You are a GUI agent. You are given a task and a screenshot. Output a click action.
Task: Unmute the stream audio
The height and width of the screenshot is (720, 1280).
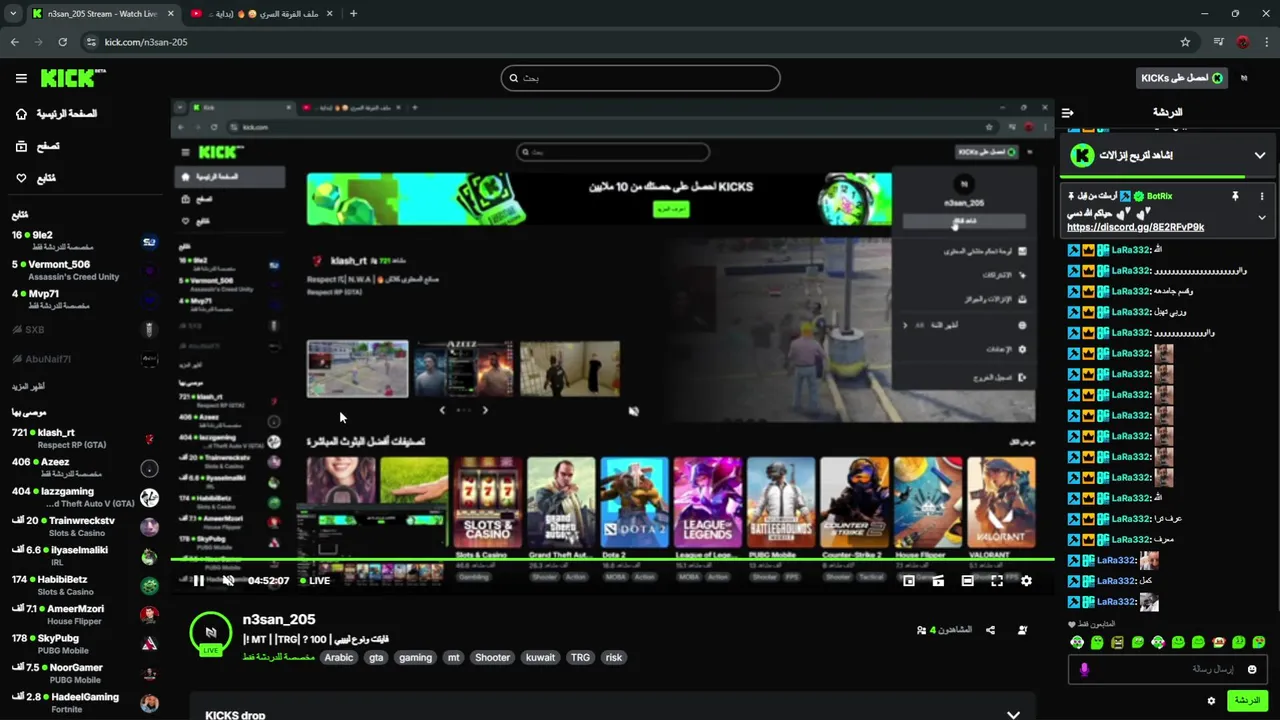point(228,581)
